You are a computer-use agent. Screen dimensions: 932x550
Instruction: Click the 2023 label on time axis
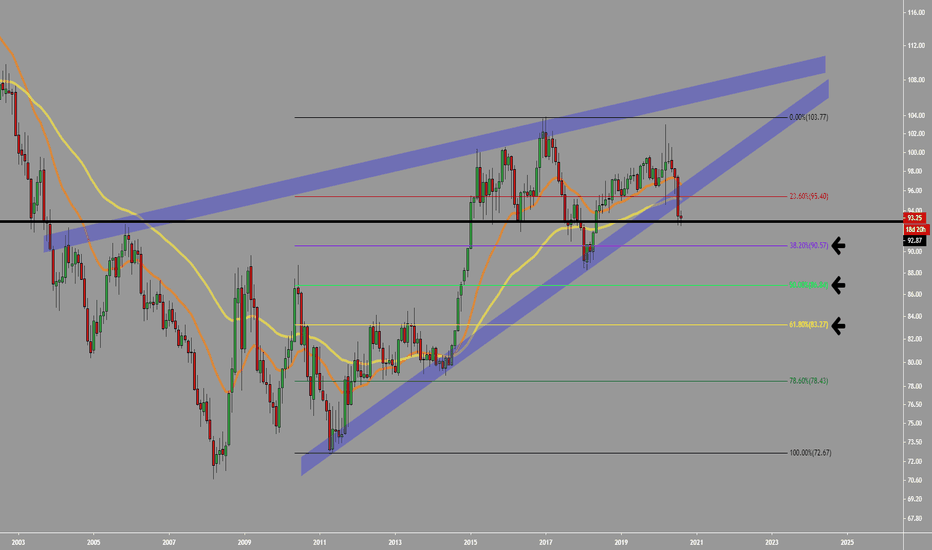tap(772, 542)
